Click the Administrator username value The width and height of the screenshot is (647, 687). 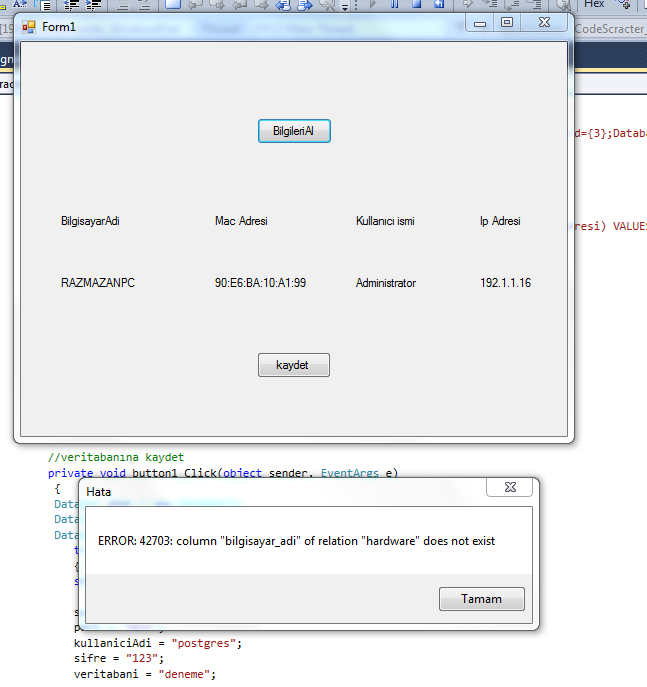pos(386,283)
